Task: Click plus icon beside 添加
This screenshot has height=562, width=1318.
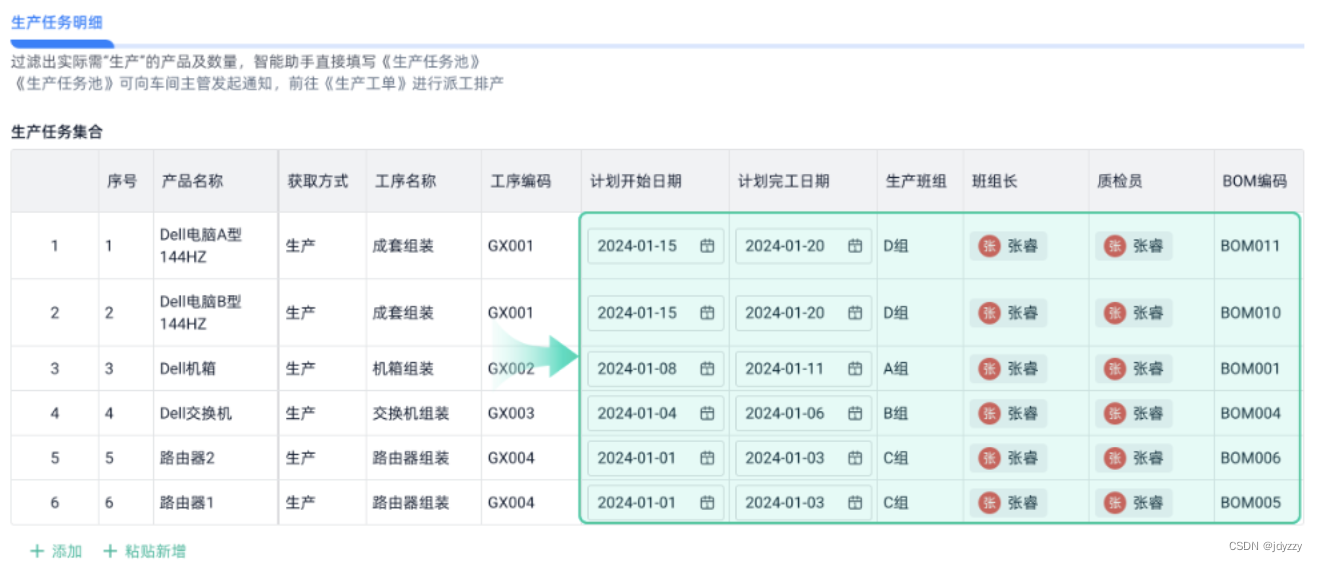Action: 37,551
